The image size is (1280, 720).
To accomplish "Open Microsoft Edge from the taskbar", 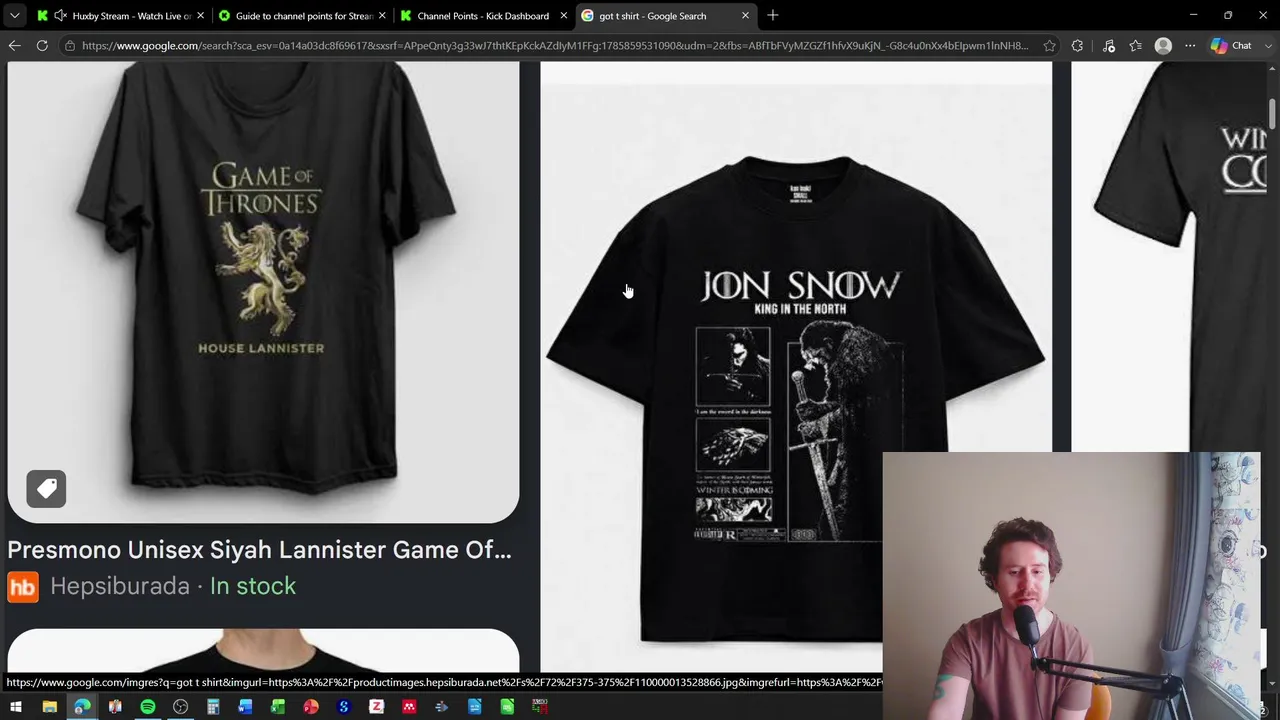I will [x=82, y=708].
